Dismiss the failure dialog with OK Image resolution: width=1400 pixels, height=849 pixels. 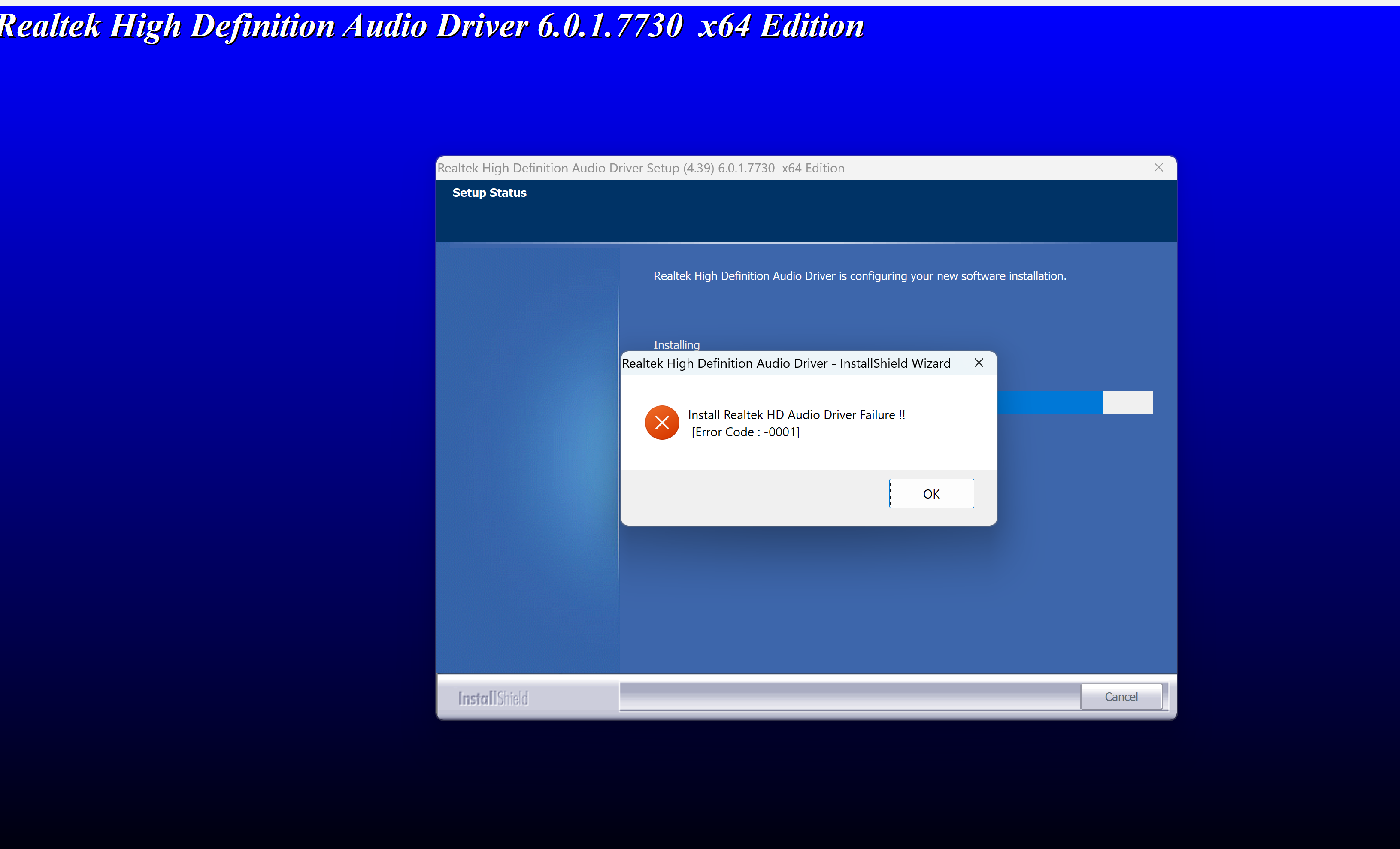coord(930,493)
